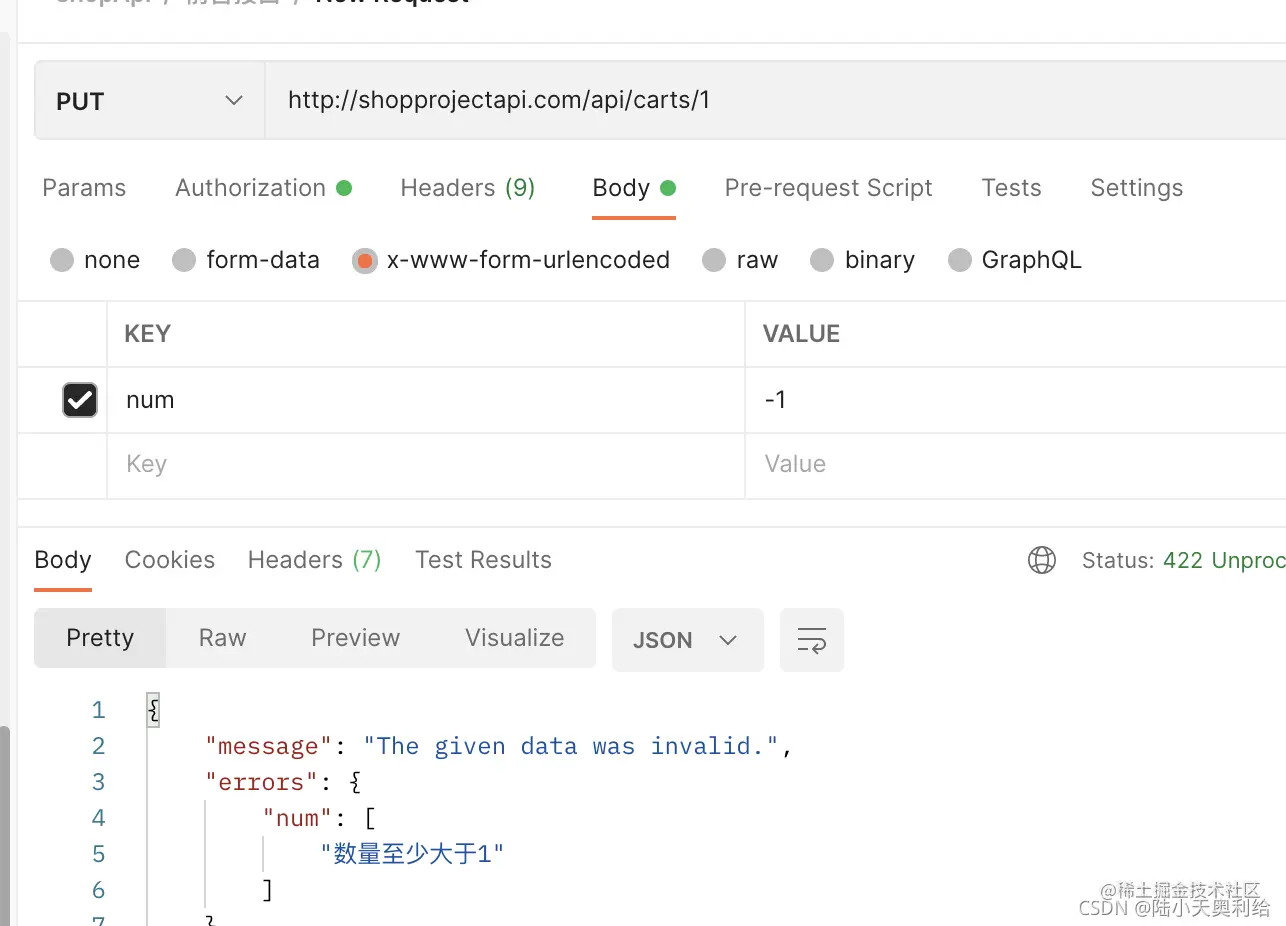Open the response Cookies tab
The height and width of the screenshot is (926, 1286).
click(170, 560)
